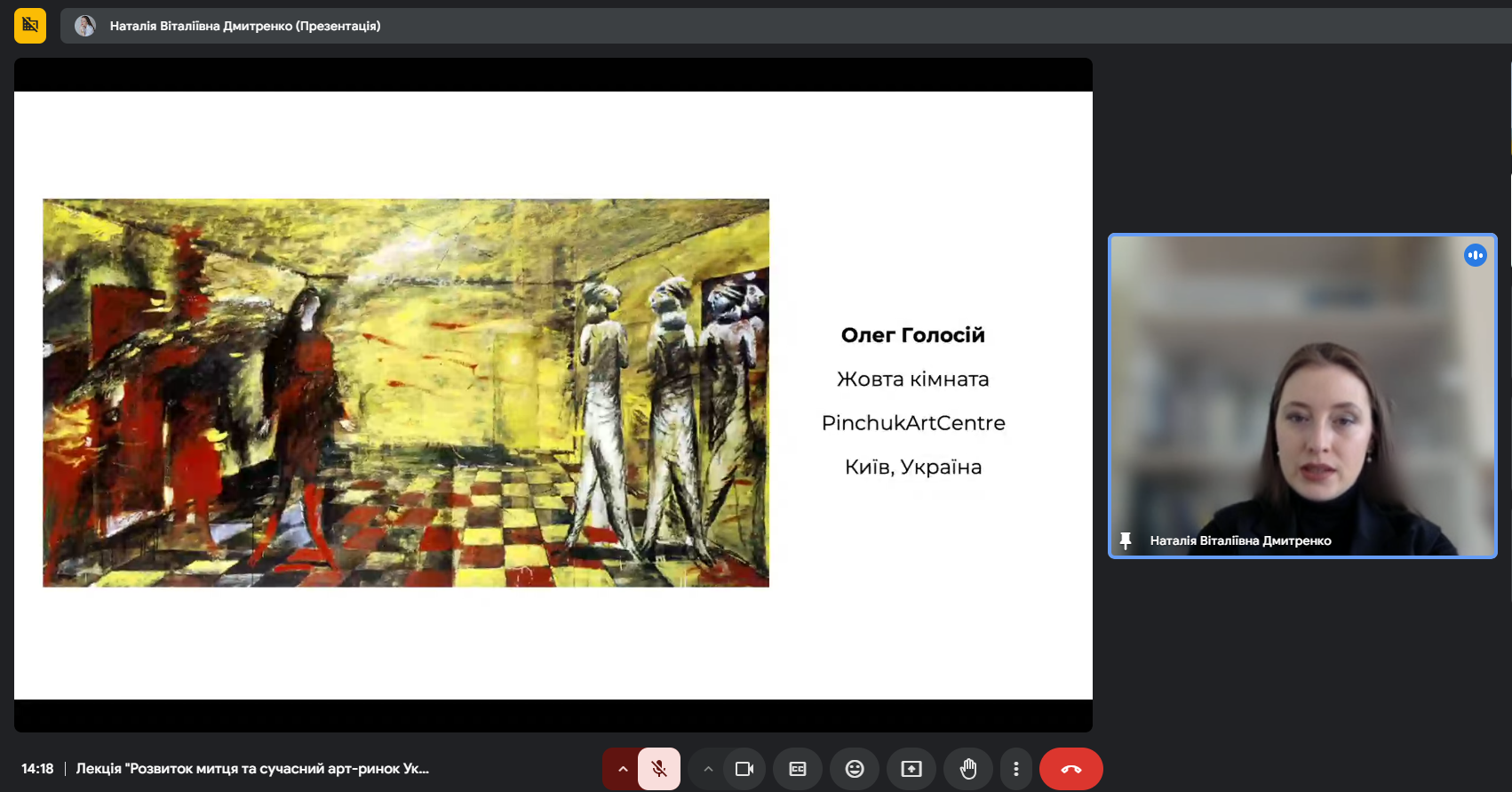Click the slide text Київ, Україна
The height and width of the screenshot is (792, 1512).
[913, 467]
